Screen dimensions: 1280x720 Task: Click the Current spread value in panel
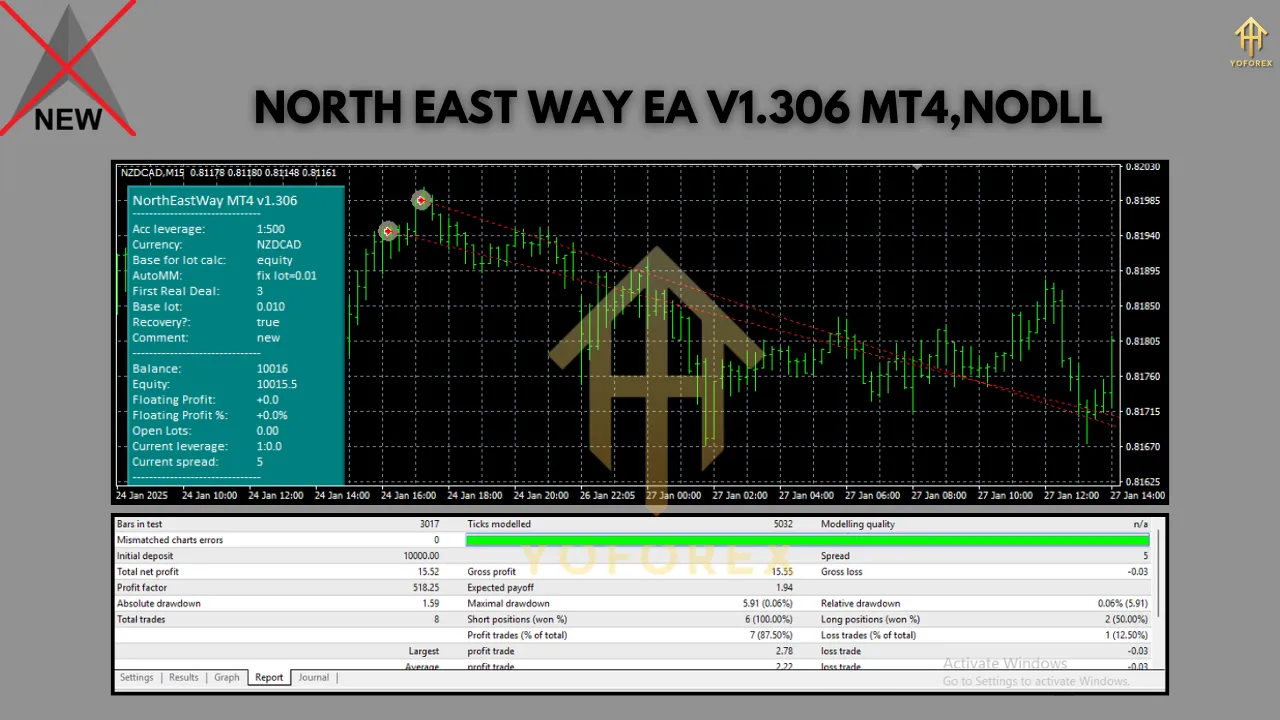pyautogui.click(x=260, y=462)
